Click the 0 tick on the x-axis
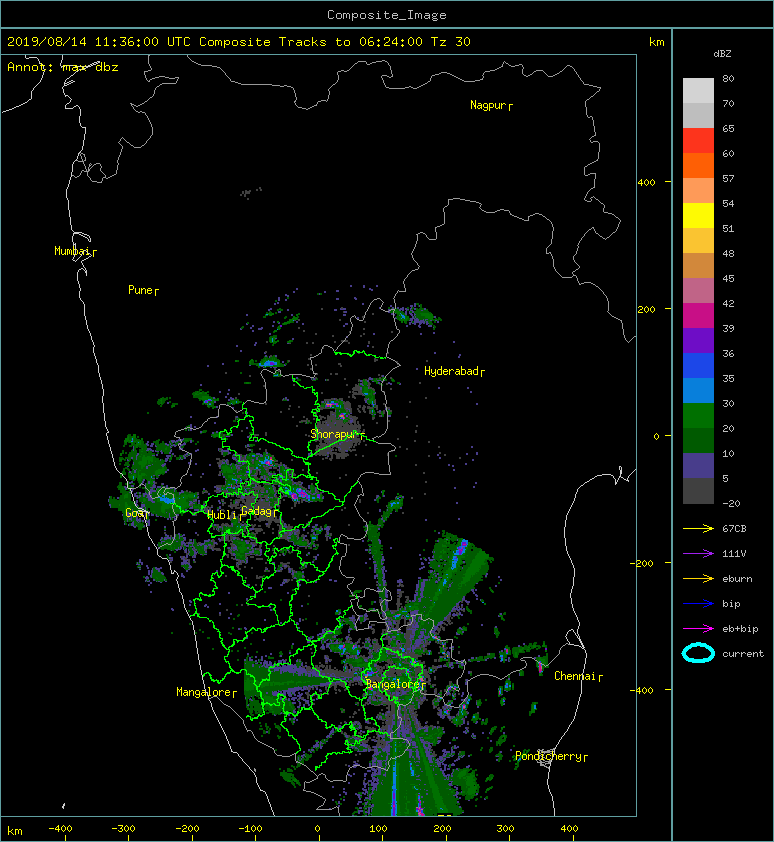774x842 pixels. (x=317, y=829)
